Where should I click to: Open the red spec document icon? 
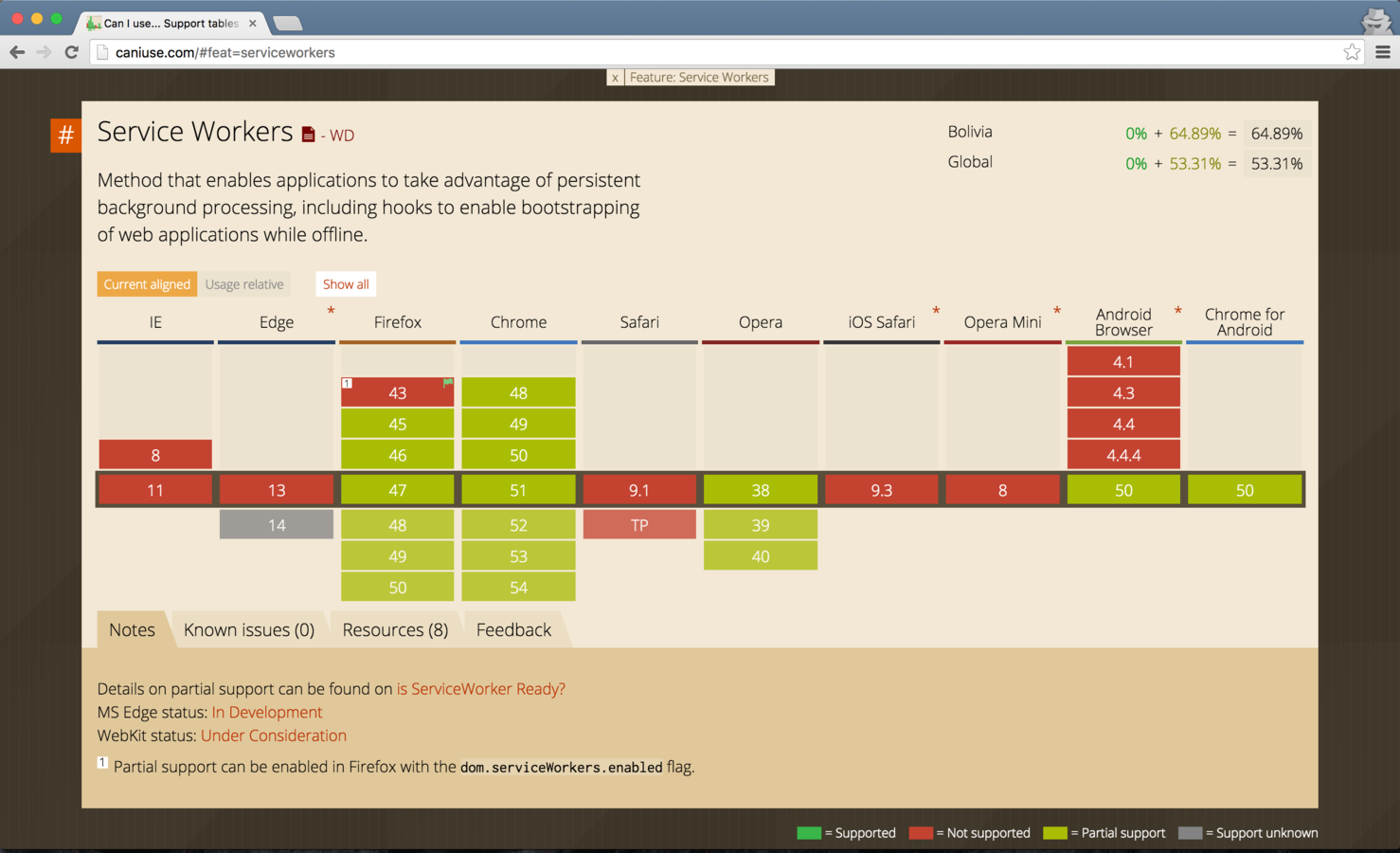(x=308, y=135)
